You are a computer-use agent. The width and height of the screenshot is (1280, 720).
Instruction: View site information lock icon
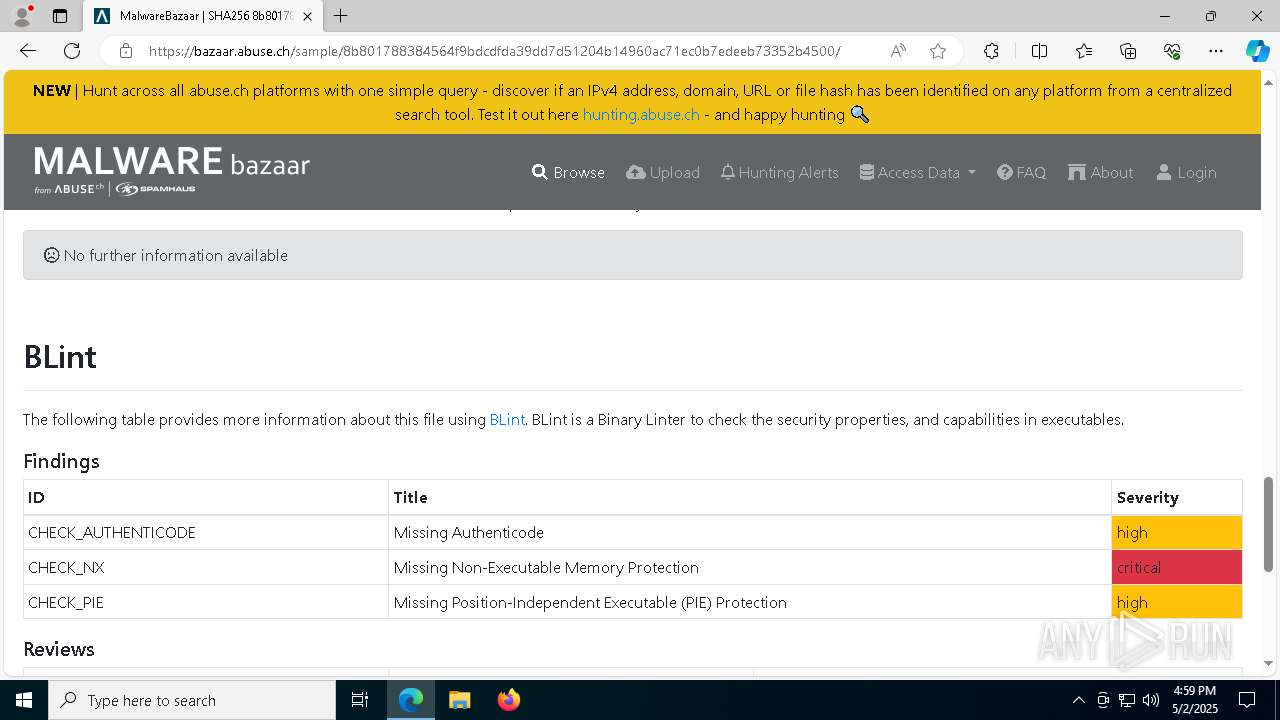(125, 51)
